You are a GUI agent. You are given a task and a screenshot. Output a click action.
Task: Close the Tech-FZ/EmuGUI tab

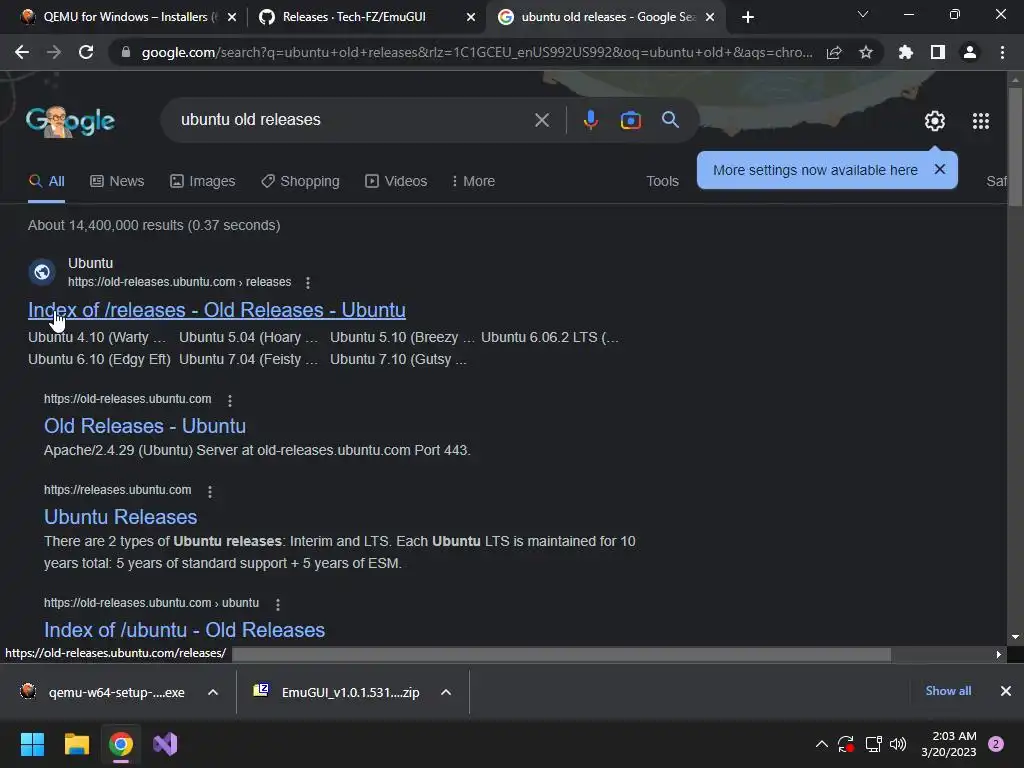click(471, 18)
